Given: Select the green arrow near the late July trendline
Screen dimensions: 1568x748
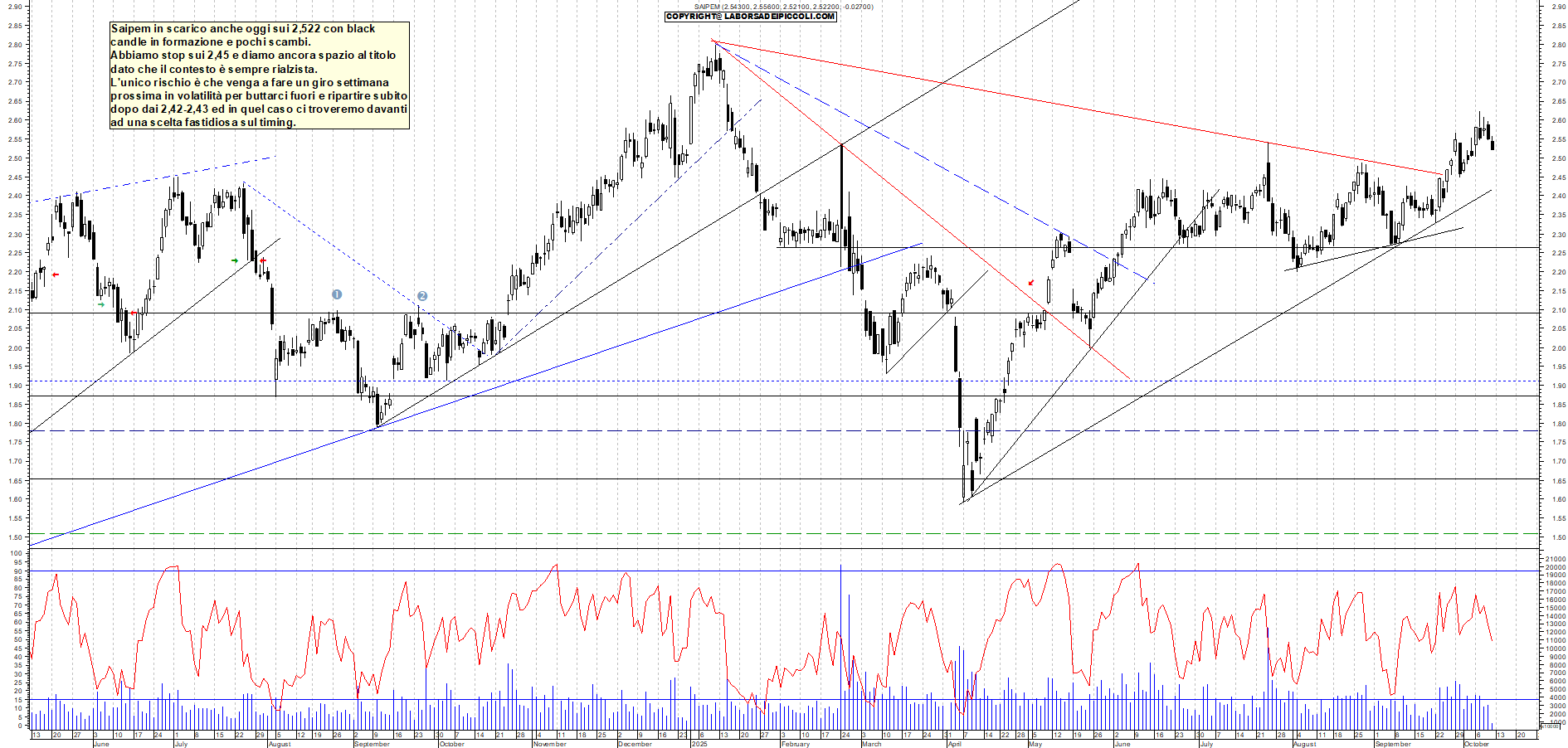Looking at the screenshot, I should (x=235, y=260).
